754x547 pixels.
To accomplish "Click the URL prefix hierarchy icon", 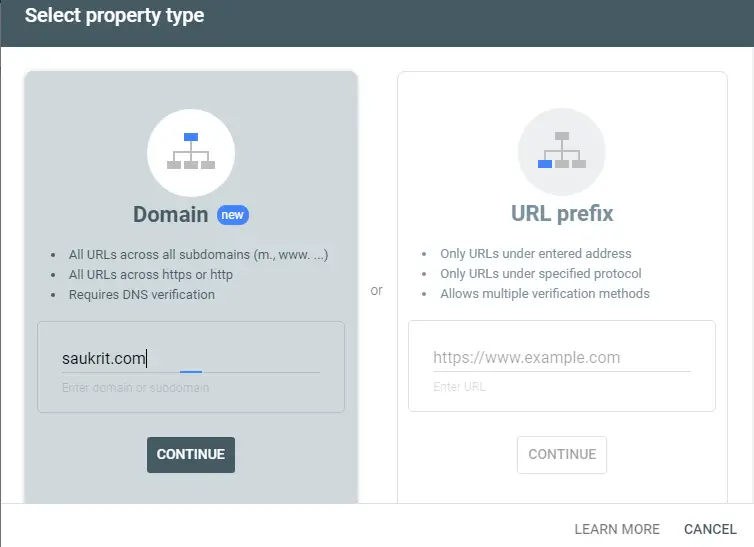I will [562, 151].
